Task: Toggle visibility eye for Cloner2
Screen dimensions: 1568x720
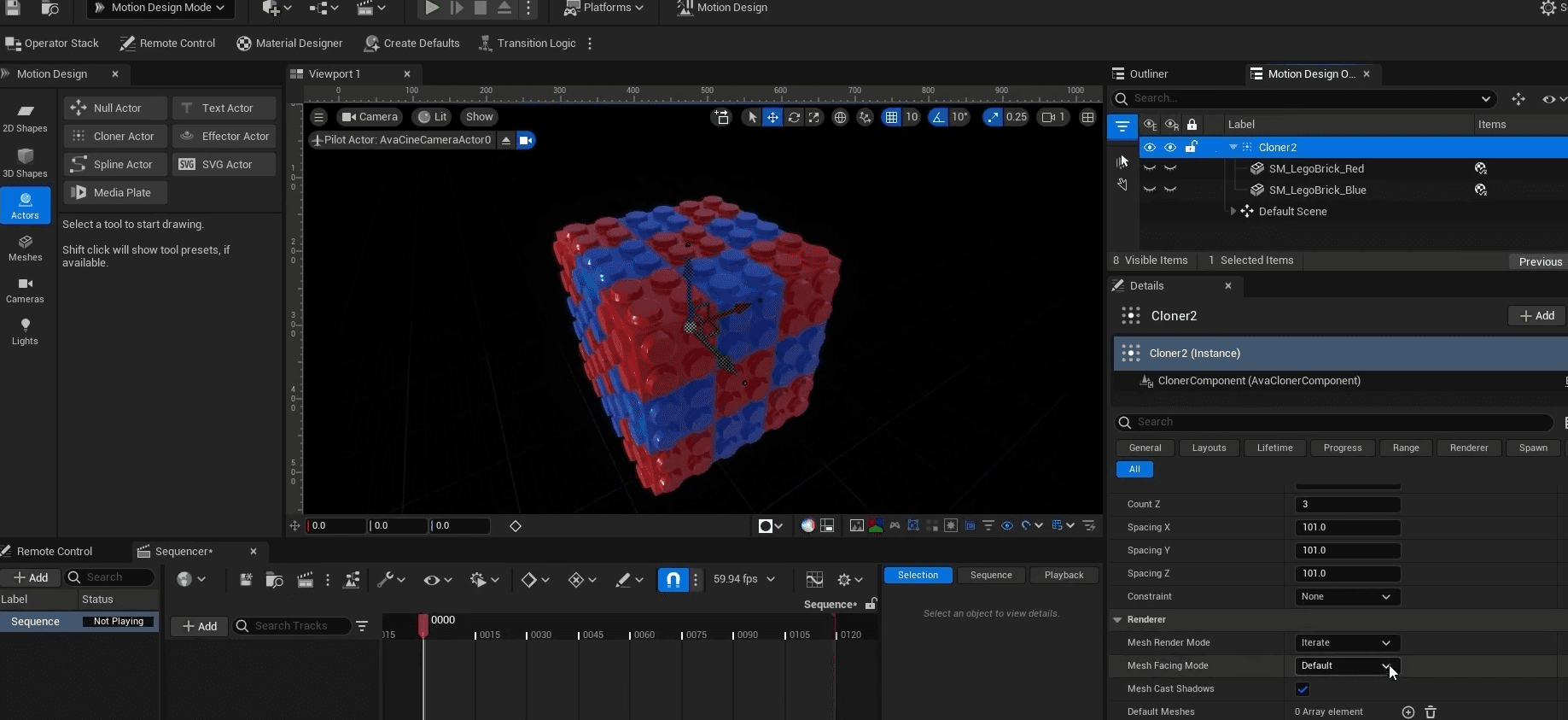Action: click(1150, 148)
